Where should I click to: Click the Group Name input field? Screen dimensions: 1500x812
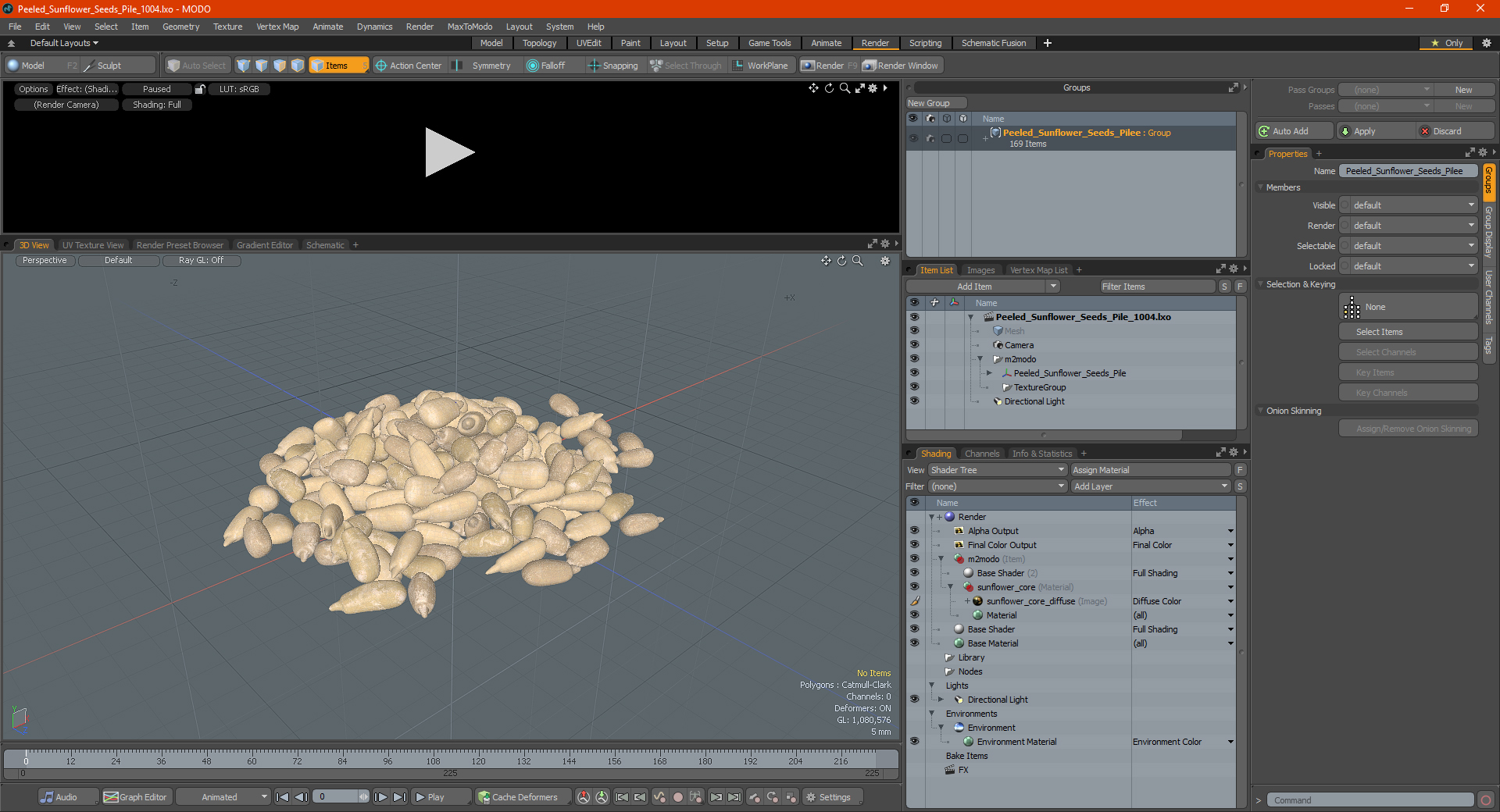[1408, 171]
